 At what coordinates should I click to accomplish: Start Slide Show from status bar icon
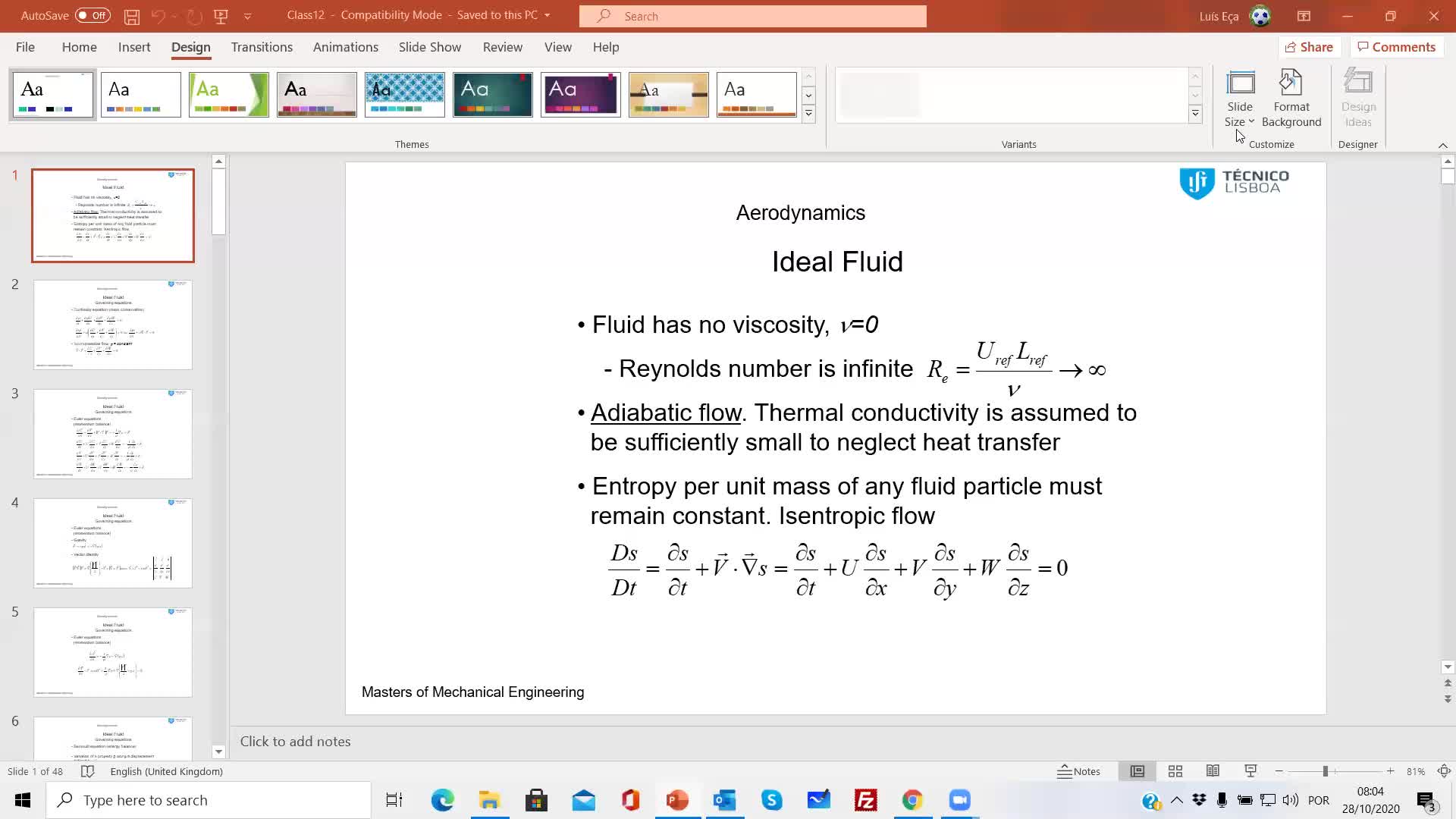coord(1250,771)
